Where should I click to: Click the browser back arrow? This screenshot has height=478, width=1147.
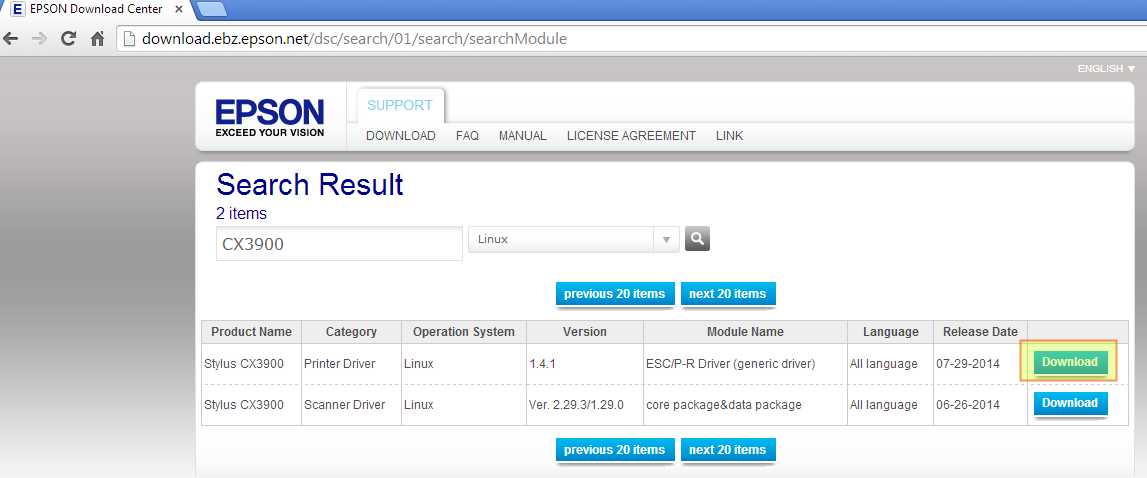pos(11,39)
